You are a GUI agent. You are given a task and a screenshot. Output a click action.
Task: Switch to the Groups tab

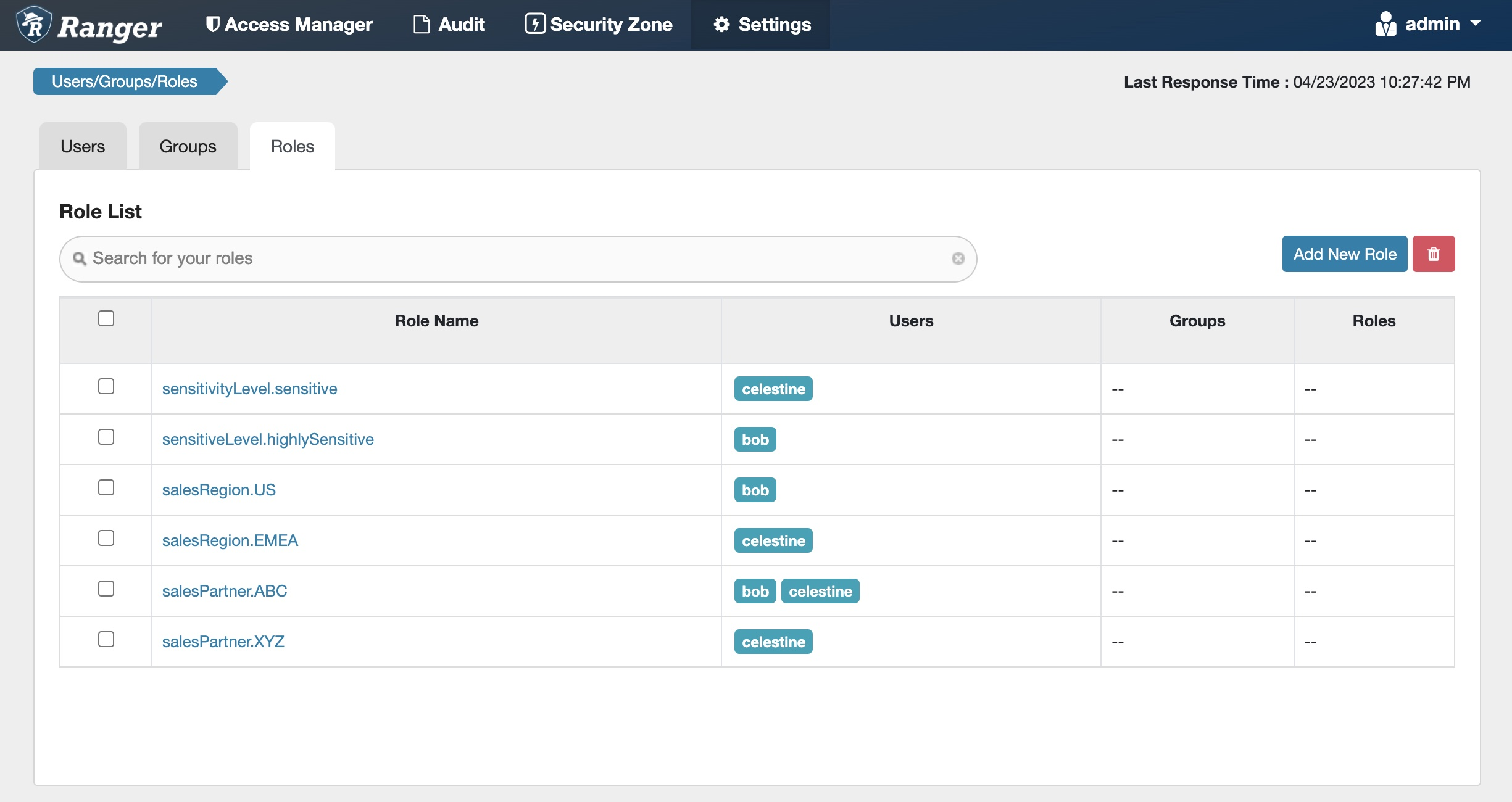(188, 146)
